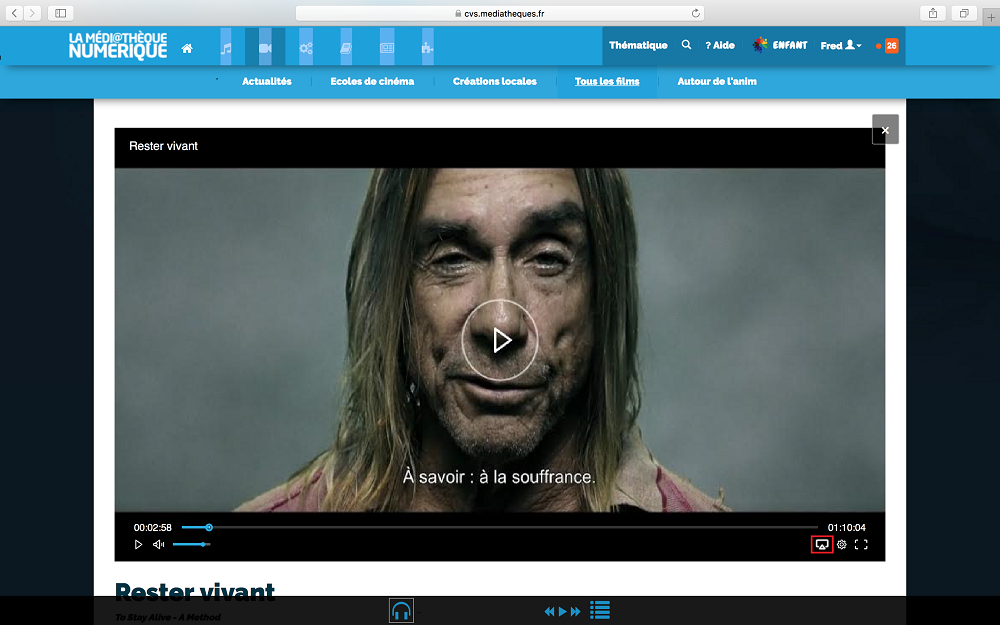Click the Safari back button
This screenshot has height=625, width=1000.
coord(15,13)
